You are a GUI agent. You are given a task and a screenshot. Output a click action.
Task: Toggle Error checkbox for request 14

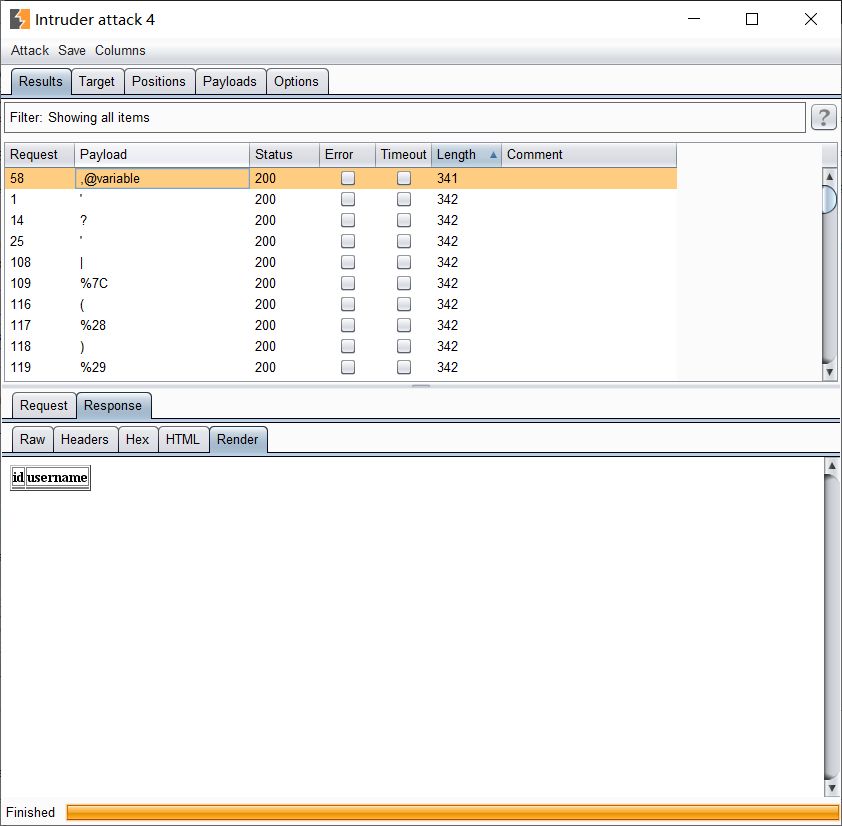(x=348, y=220)
